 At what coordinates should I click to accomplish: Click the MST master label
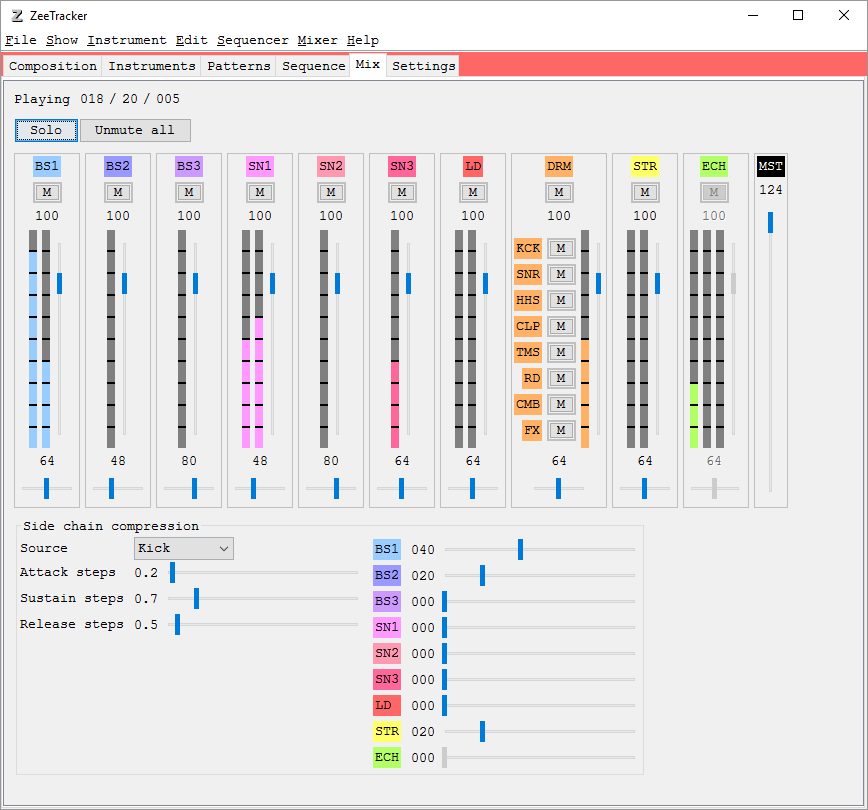tap(771, 166)
